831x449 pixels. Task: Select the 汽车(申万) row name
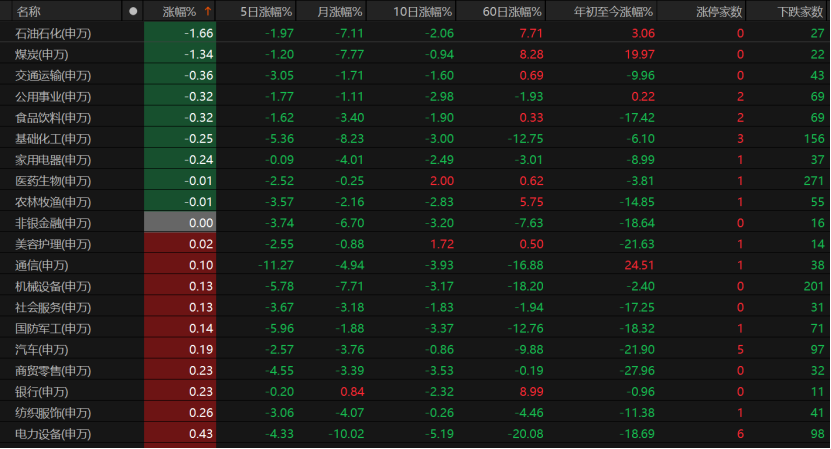point(41,350)
